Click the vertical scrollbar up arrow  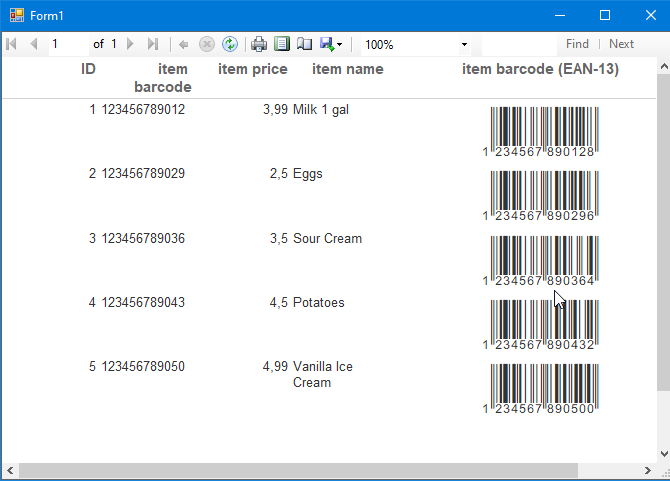(664, 66)
